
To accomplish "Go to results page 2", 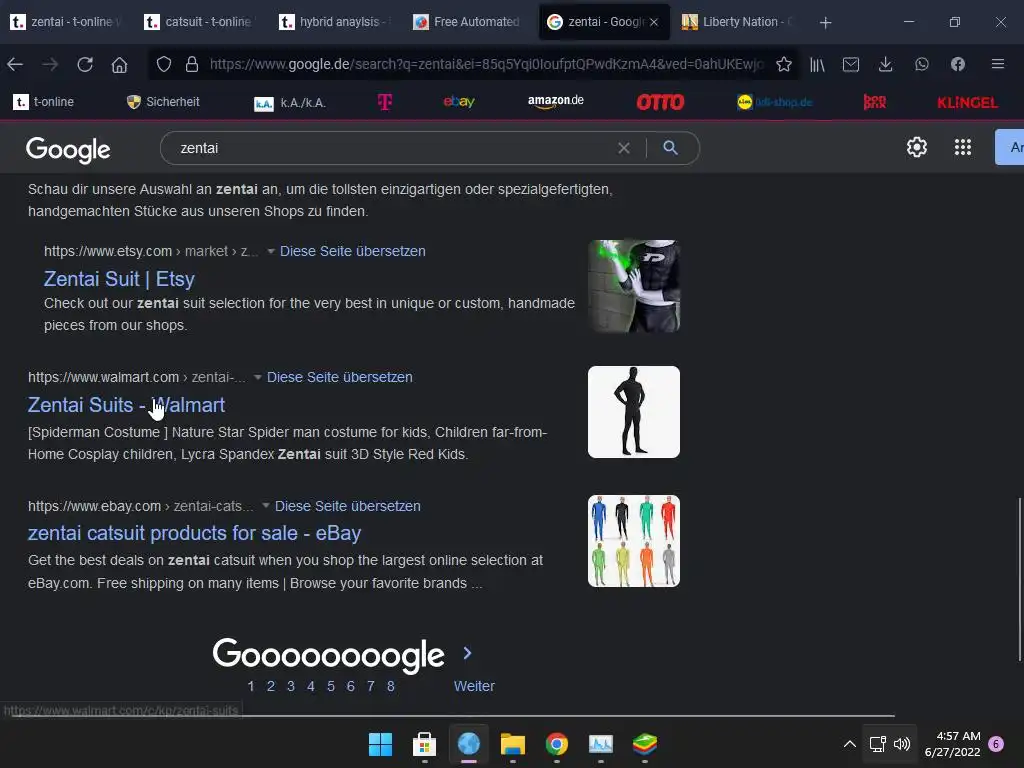I will [x=271, y=686].
